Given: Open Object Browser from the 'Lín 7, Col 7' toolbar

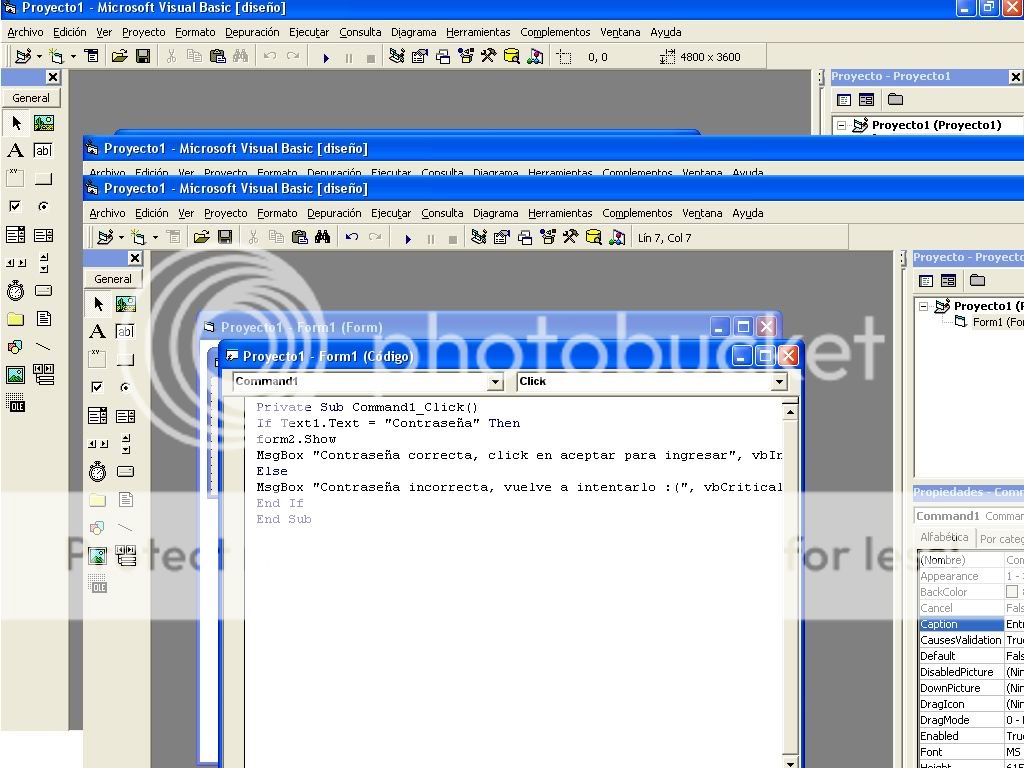Looking at the screenshot, I should point(547,237).
